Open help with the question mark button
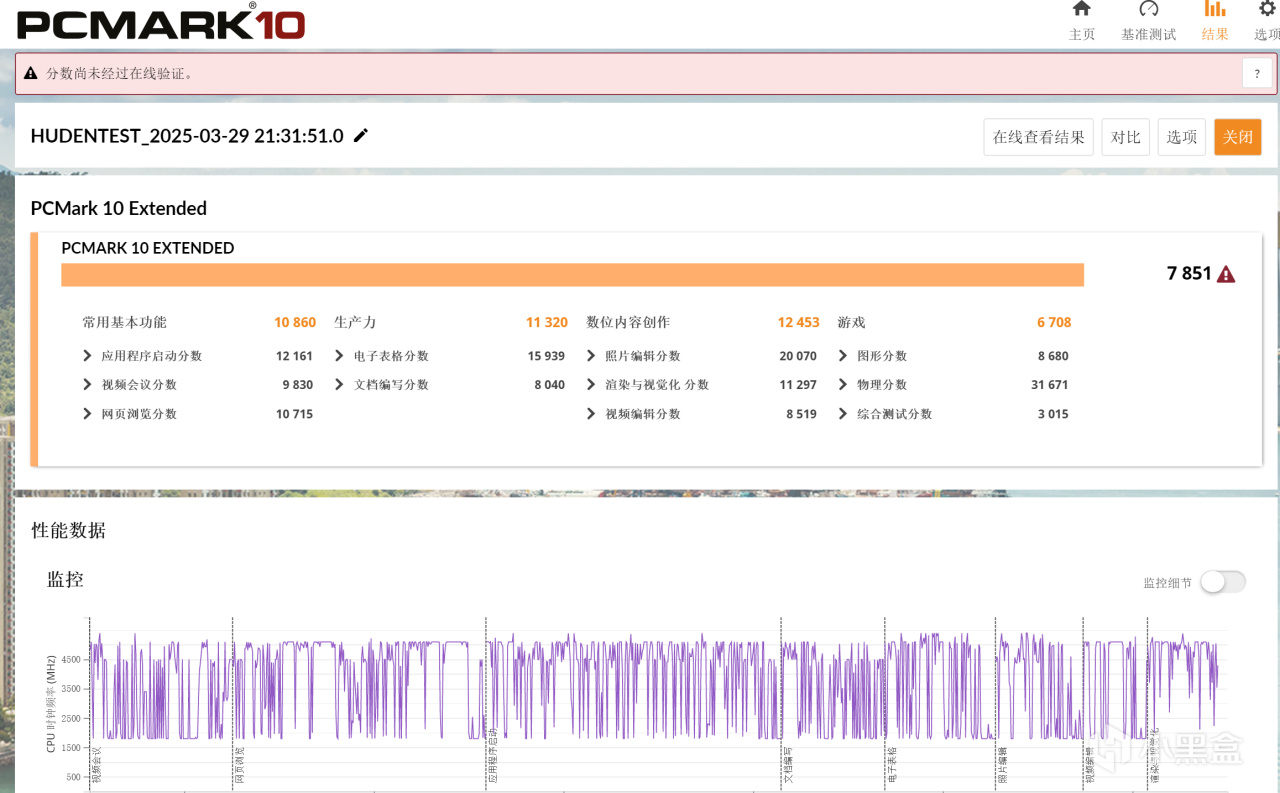This screenshot has height=793, width=1280. click(1257, 73)
